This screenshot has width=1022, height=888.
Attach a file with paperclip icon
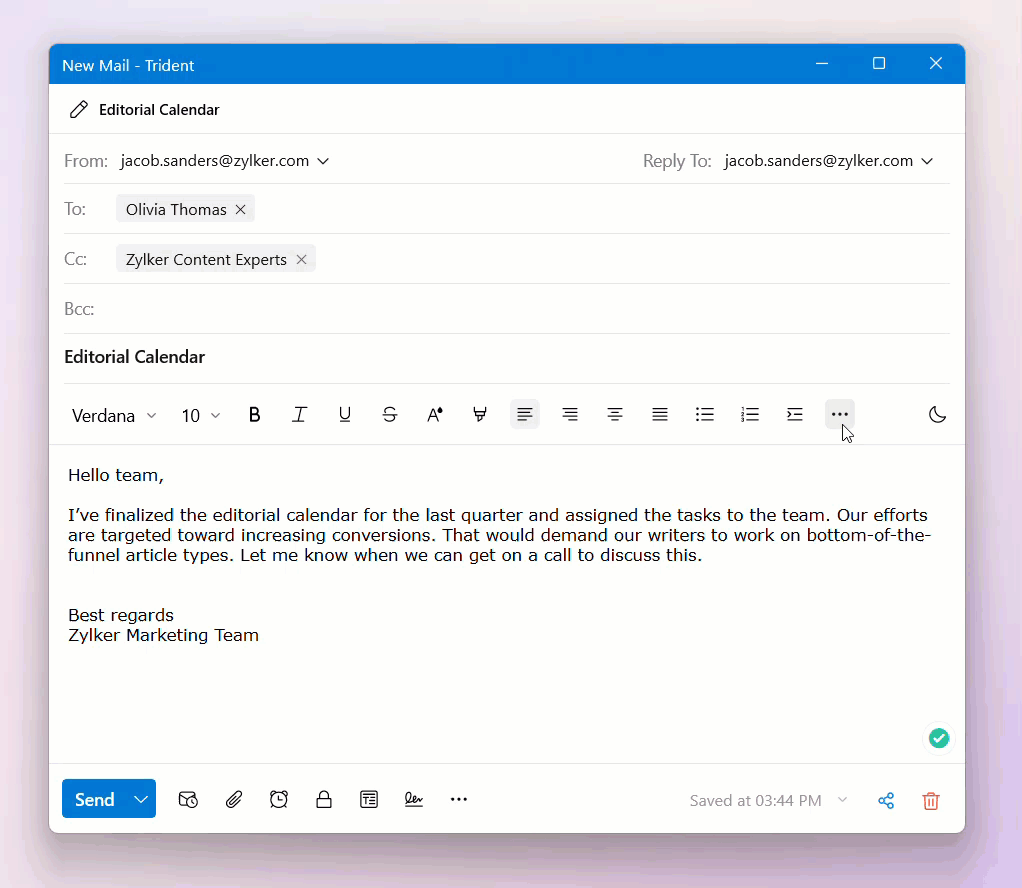(x=234, y=799)
